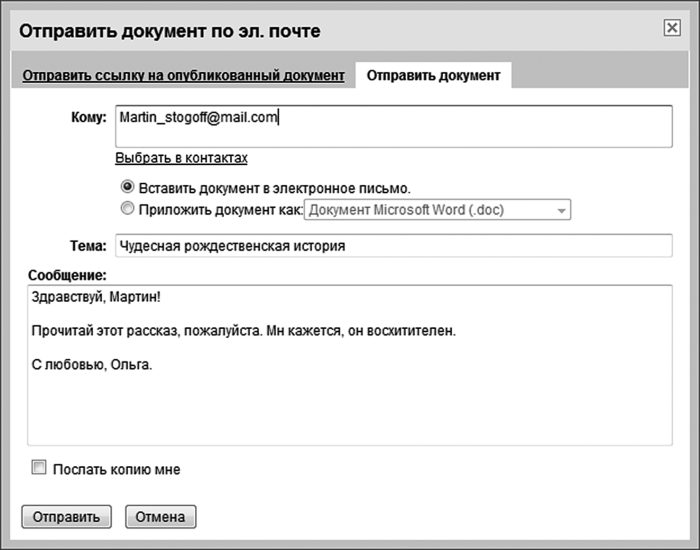Click the arrow of the attachment format combo box

(562, 211)
